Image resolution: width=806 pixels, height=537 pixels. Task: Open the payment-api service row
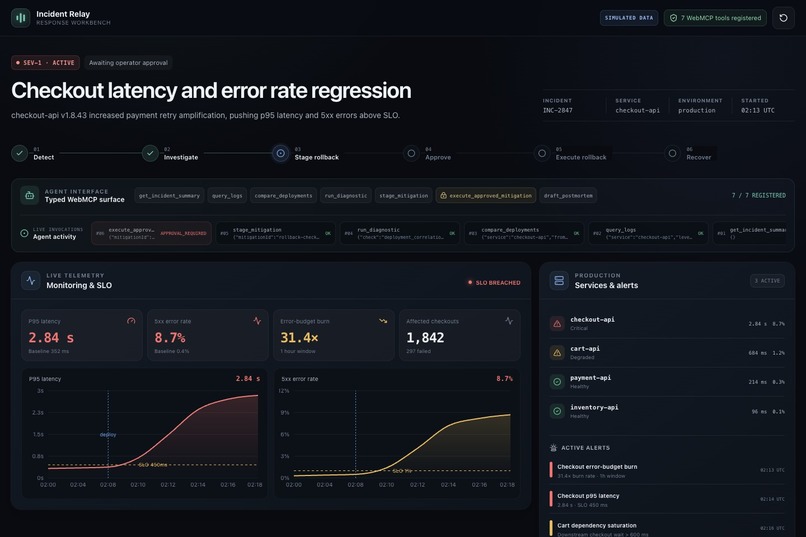click(x=667, y=382)
